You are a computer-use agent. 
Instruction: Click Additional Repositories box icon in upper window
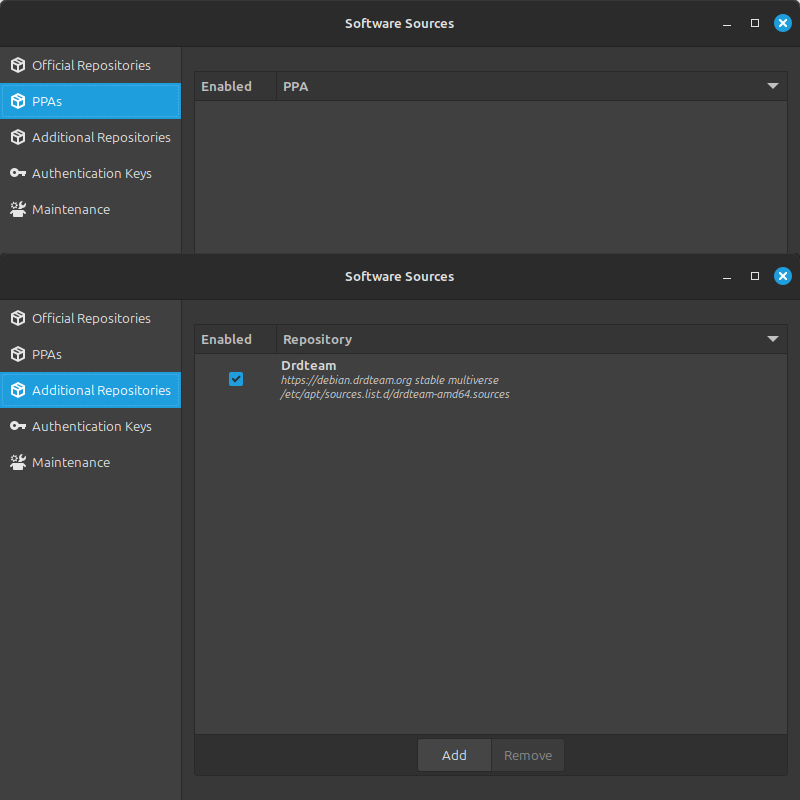pos(18,137)
